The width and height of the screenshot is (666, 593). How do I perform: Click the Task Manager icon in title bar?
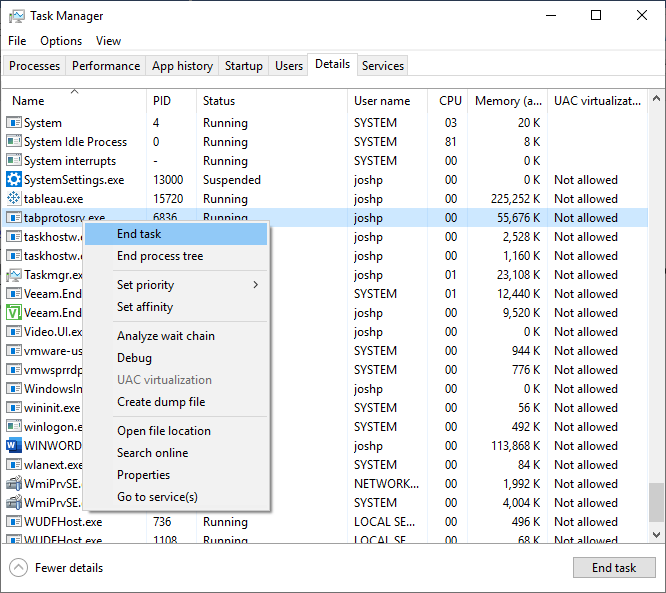17,16
